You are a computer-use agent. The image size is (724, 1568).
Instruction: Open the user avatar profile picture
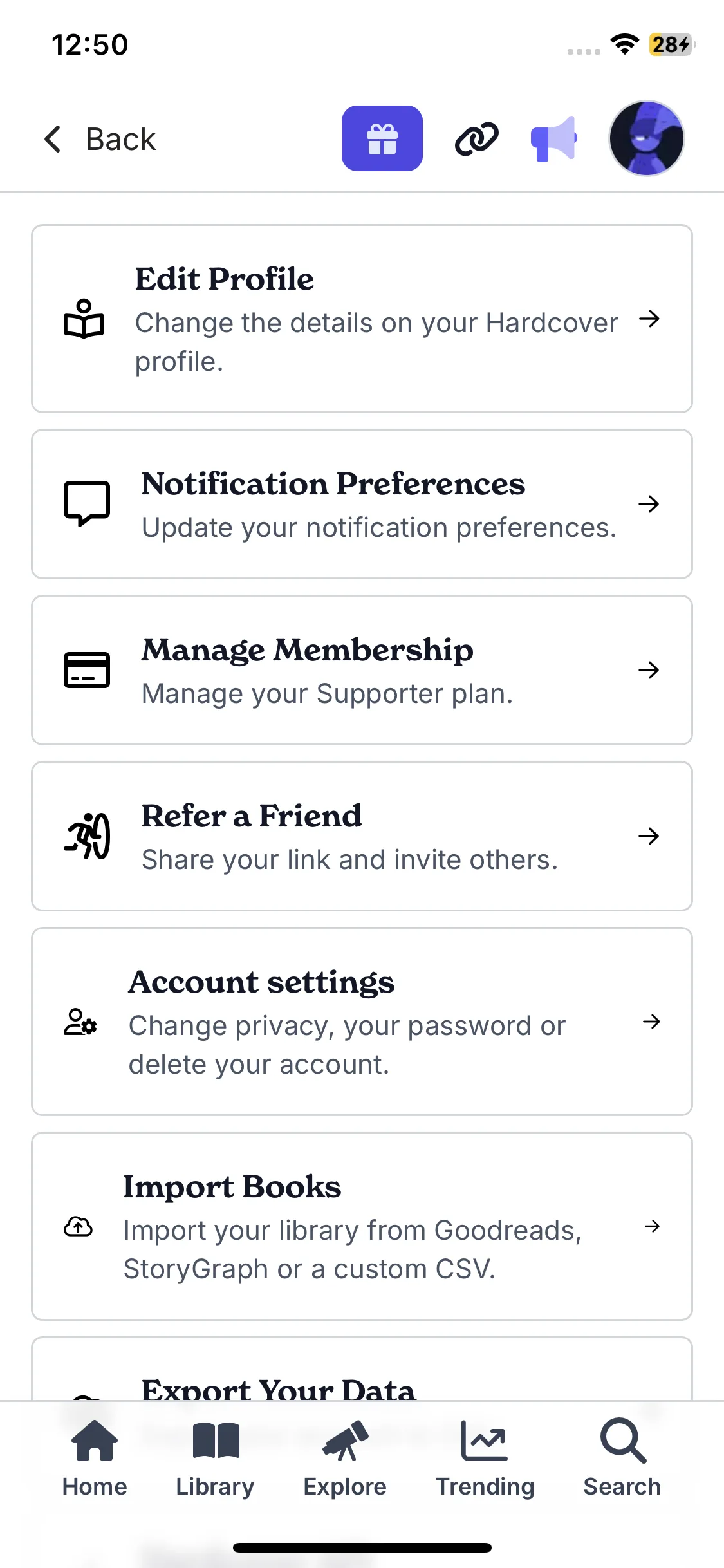[x=646, y=138]
